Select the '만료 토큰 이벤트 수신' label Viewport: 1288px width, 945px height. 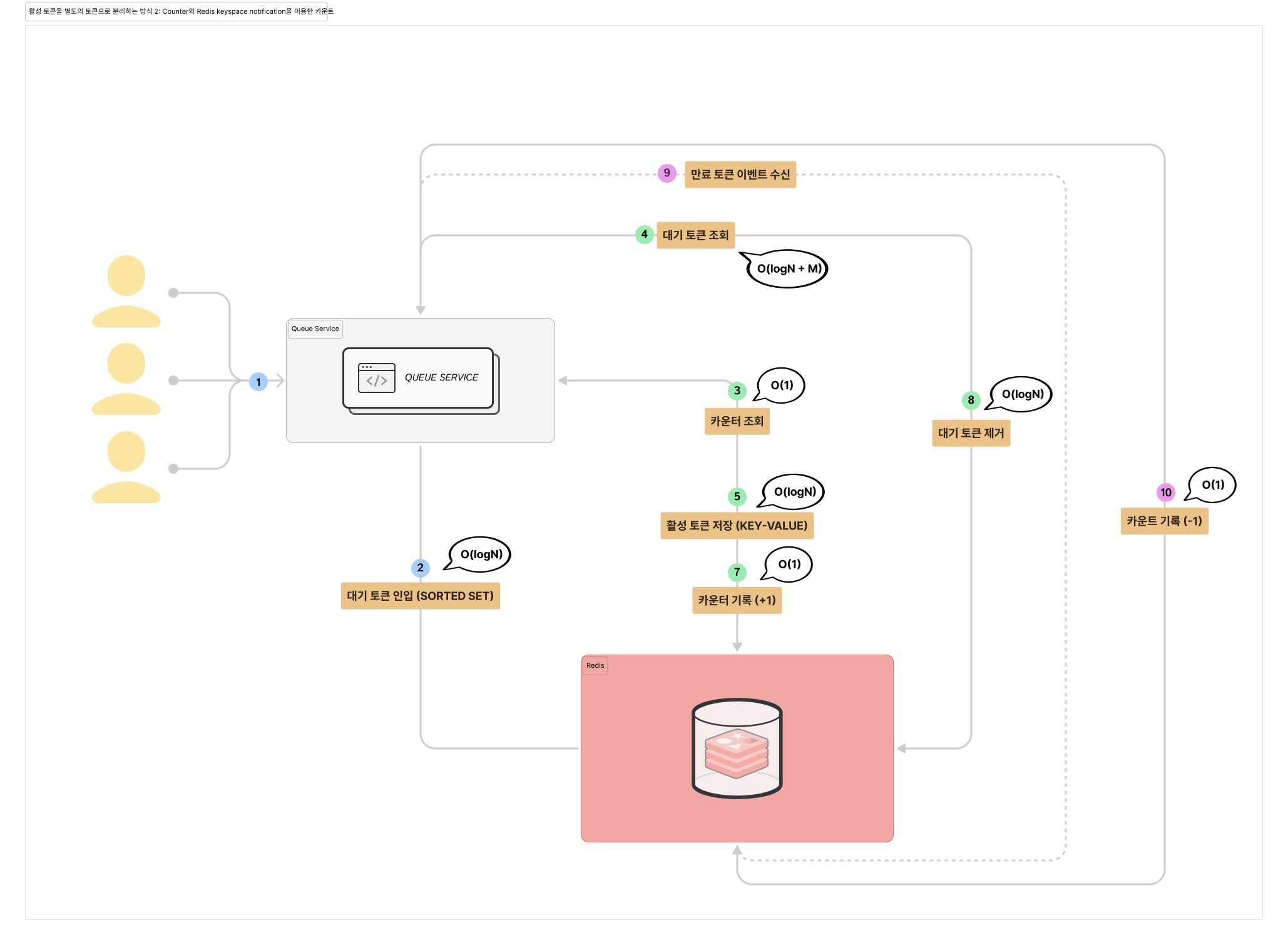click(x=740, y=175)
